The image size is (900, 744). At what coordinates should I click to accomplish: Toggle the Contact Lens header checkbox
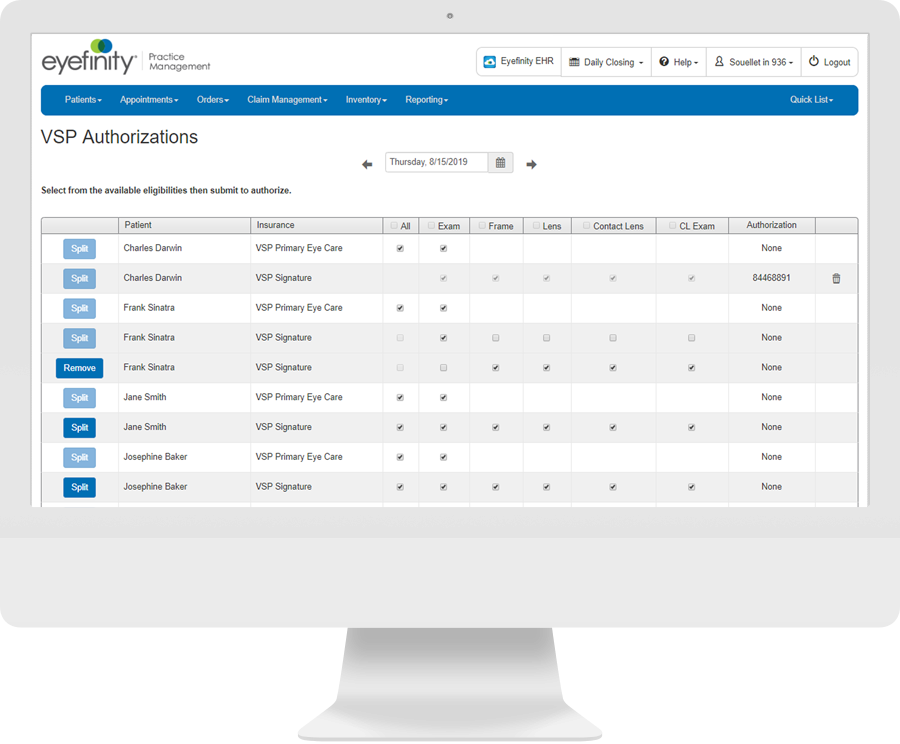(x=587, y=226)
